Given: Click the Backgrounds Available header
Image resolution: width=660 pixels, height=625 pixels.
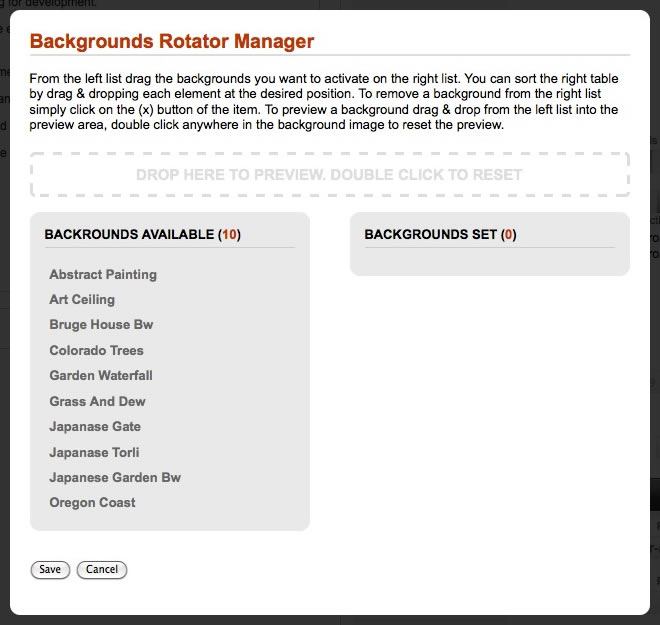Looking at the screenshot, I should pyautogui.click(x=129, y=235).
